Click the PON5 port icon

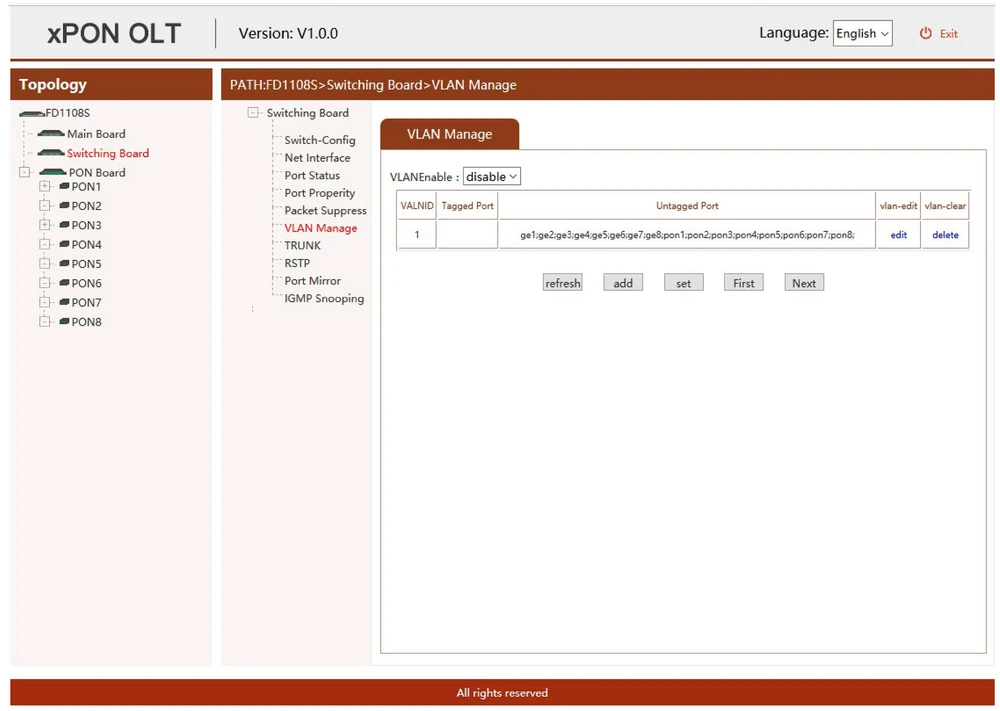[x=64, y=264]
